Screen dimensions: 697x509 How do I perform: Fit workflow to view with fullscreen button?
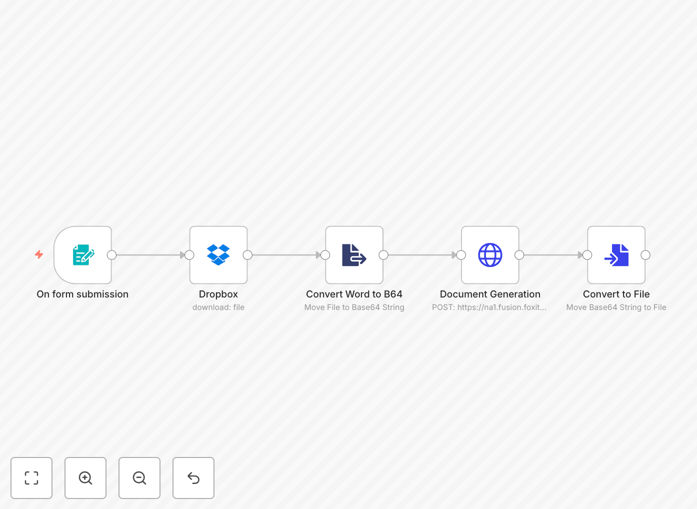point(32,478)
